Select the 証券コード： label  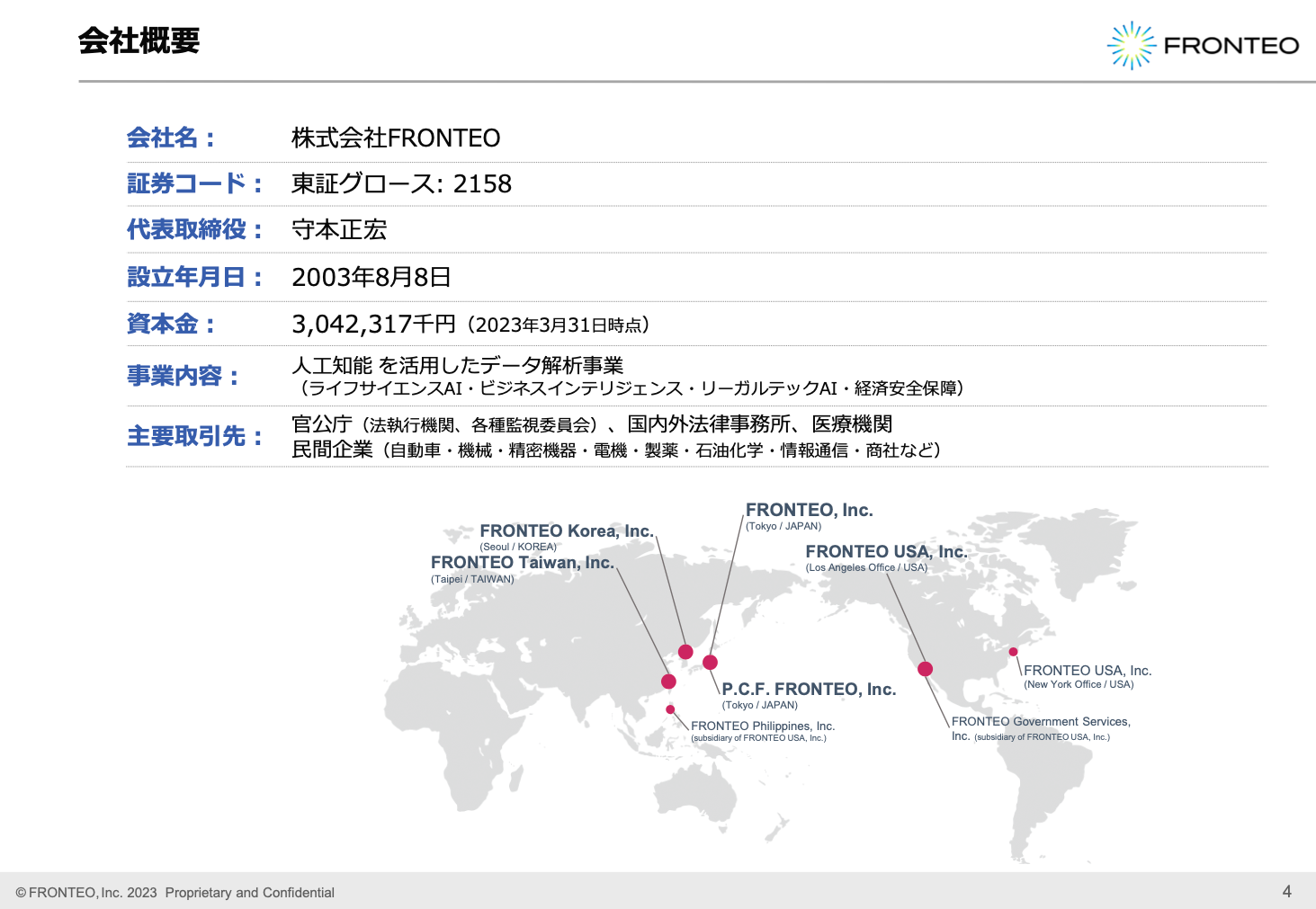[195, 183]
